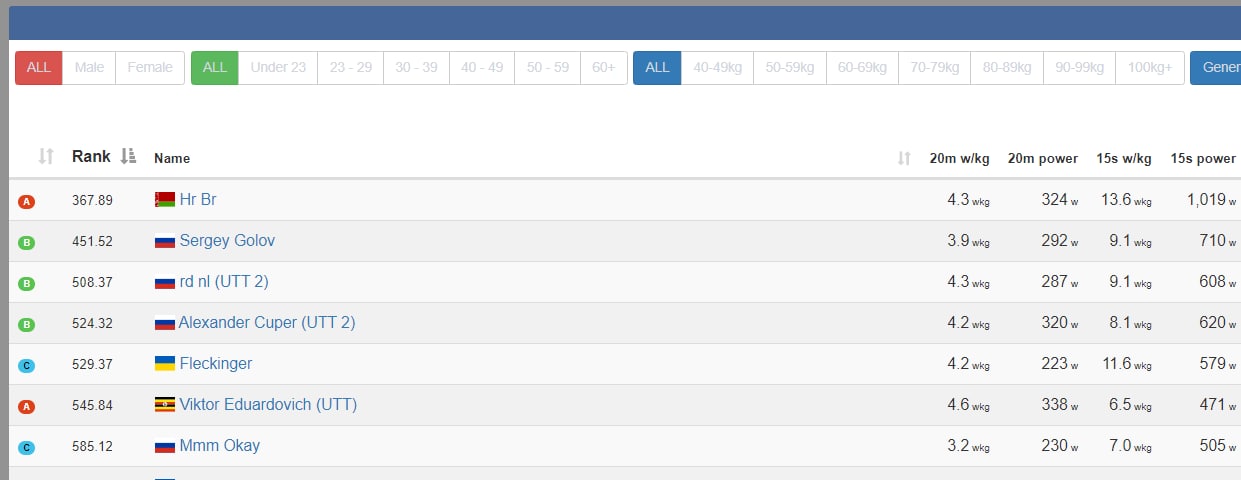Click rank value 545.84
Image resolution: width=1241 pixels, height=480 pixels.
click(x=92, y=406)
